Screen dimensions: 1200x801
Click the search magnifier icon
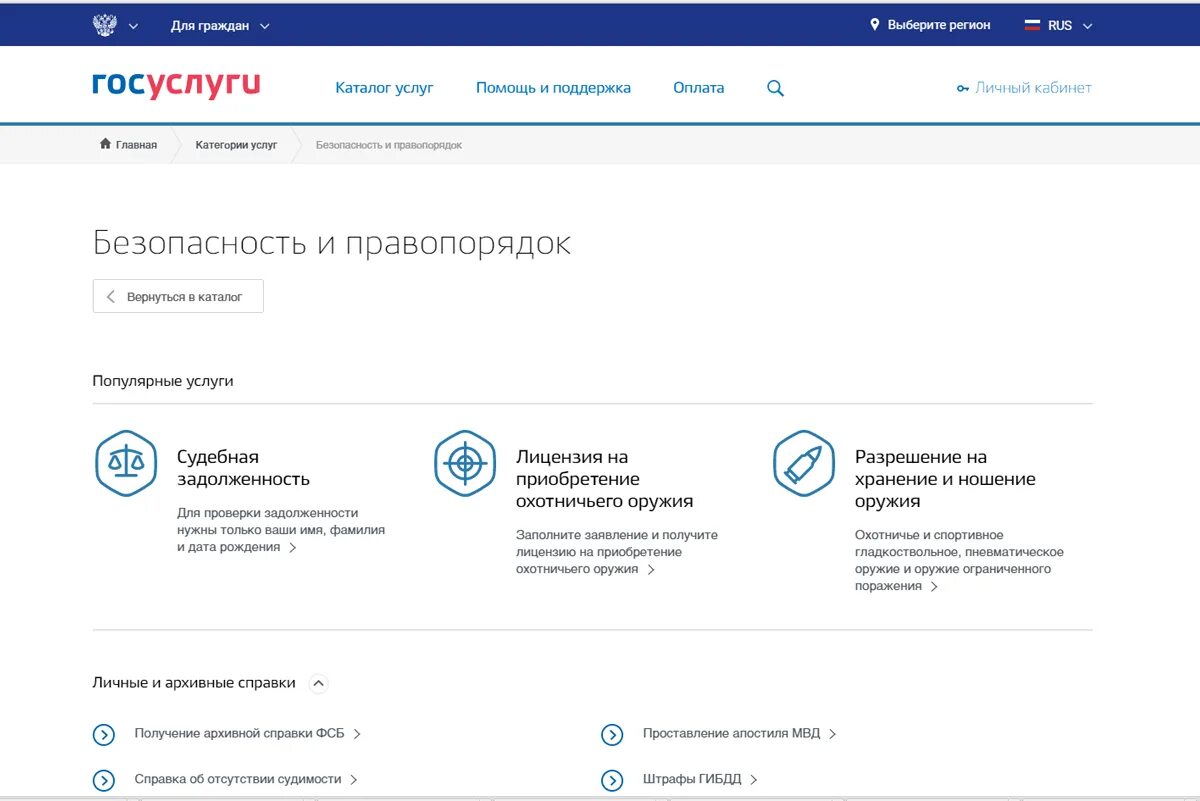pyautogui.click(x=775, y=88)
